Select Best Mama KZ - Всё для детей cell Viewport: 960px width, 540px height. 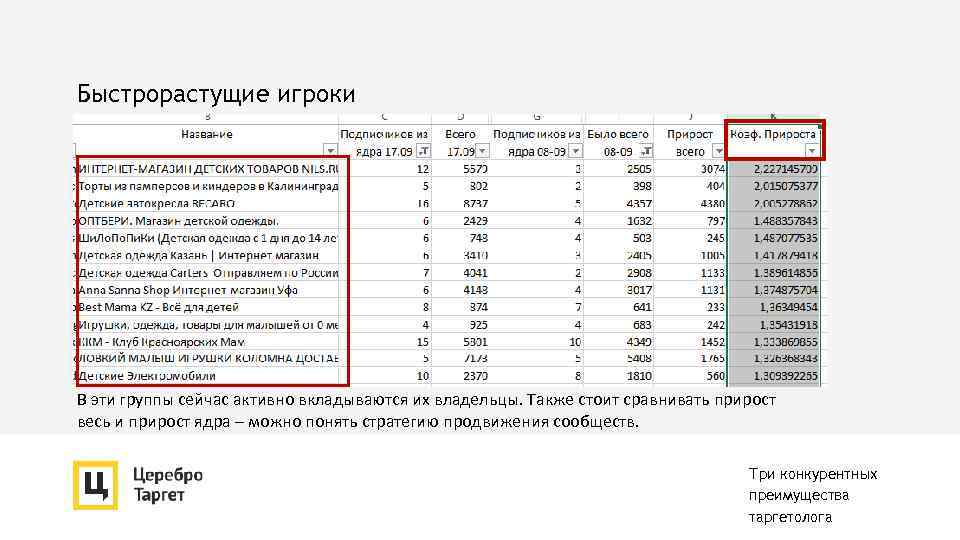[207, 307]
